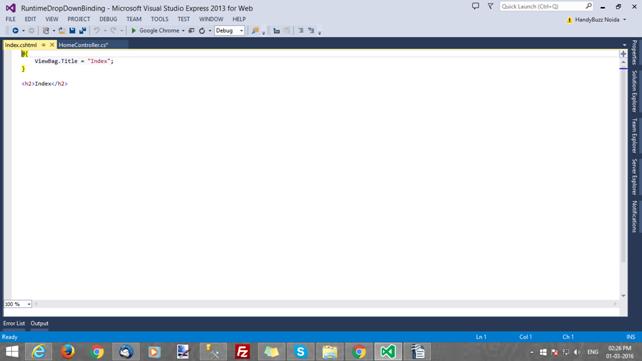Open toolbar overflow options arrow

319,33
